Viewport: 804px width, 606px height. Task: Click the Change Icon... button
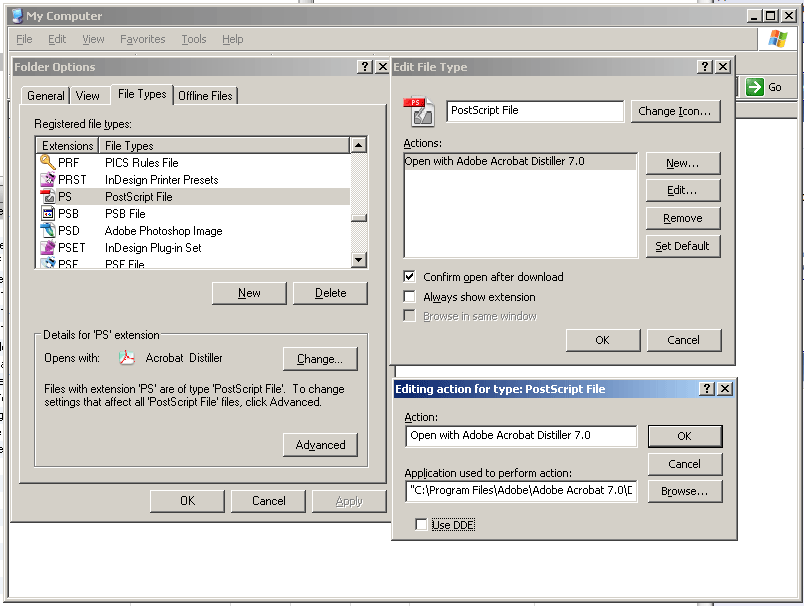(675, 111)
